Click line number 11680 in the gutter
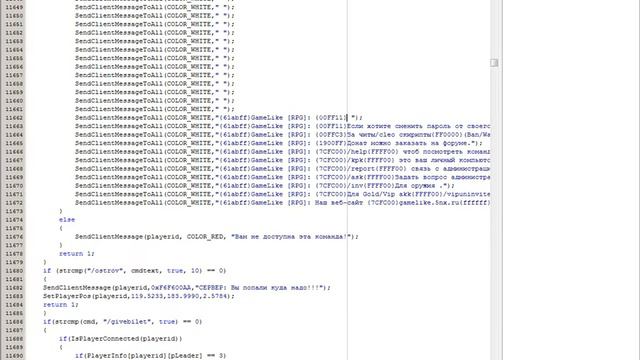Image resolution: width=640 pixels, height=360 pixels. coord(14,271)
